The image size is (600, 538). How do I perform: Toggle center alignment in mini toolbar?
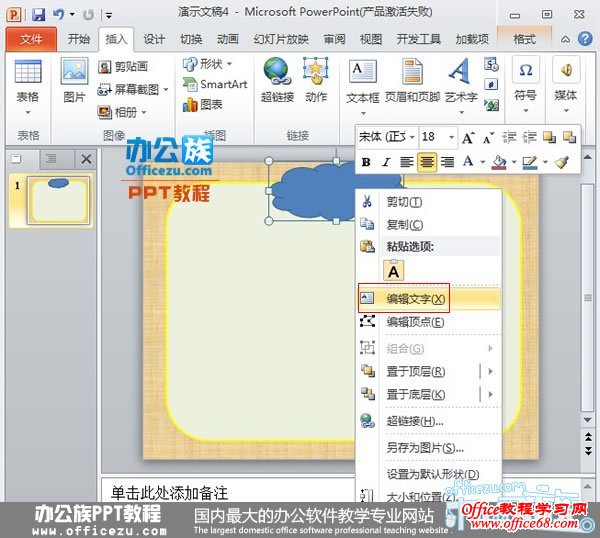click(x=427, y=162)
